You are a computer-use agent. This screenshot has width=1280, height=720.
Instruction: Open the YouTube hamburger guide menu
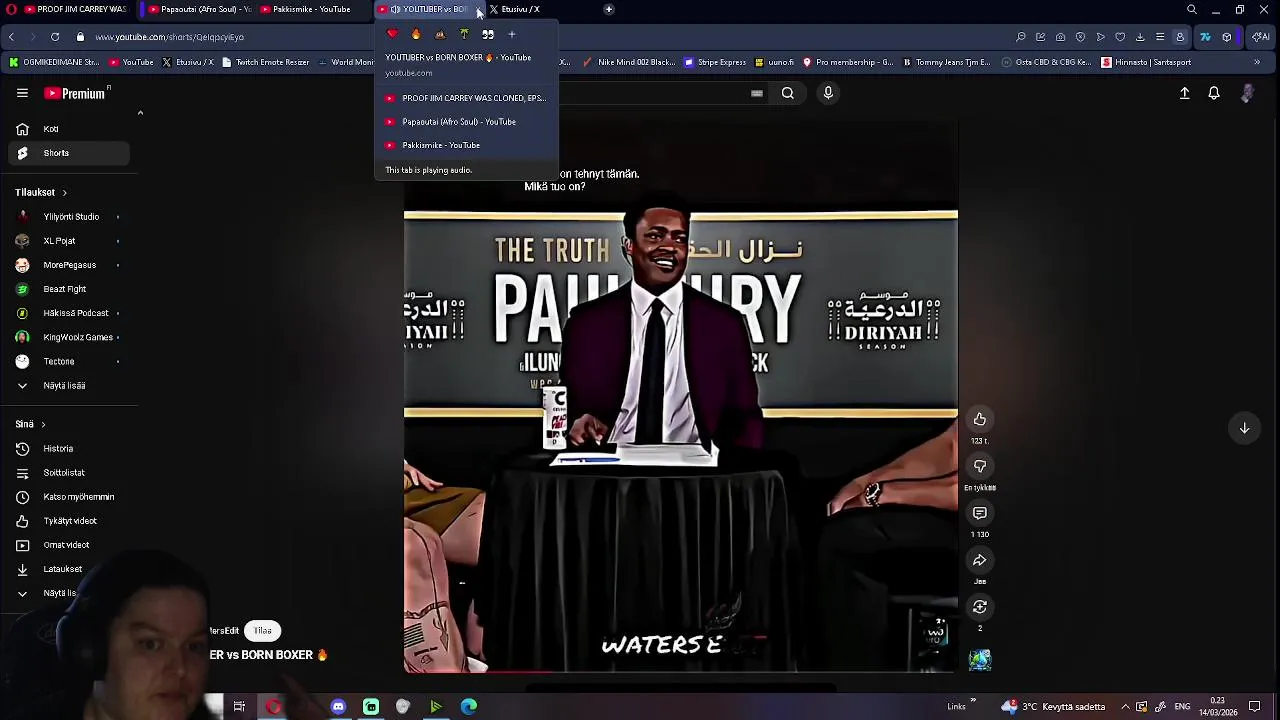point(22,93)
